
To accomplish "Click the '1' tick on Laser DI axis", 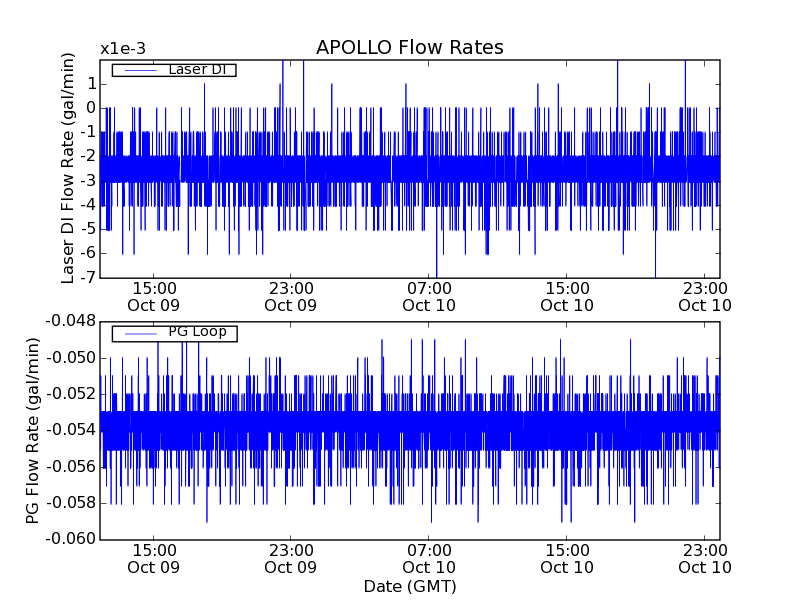I will 91,84.
